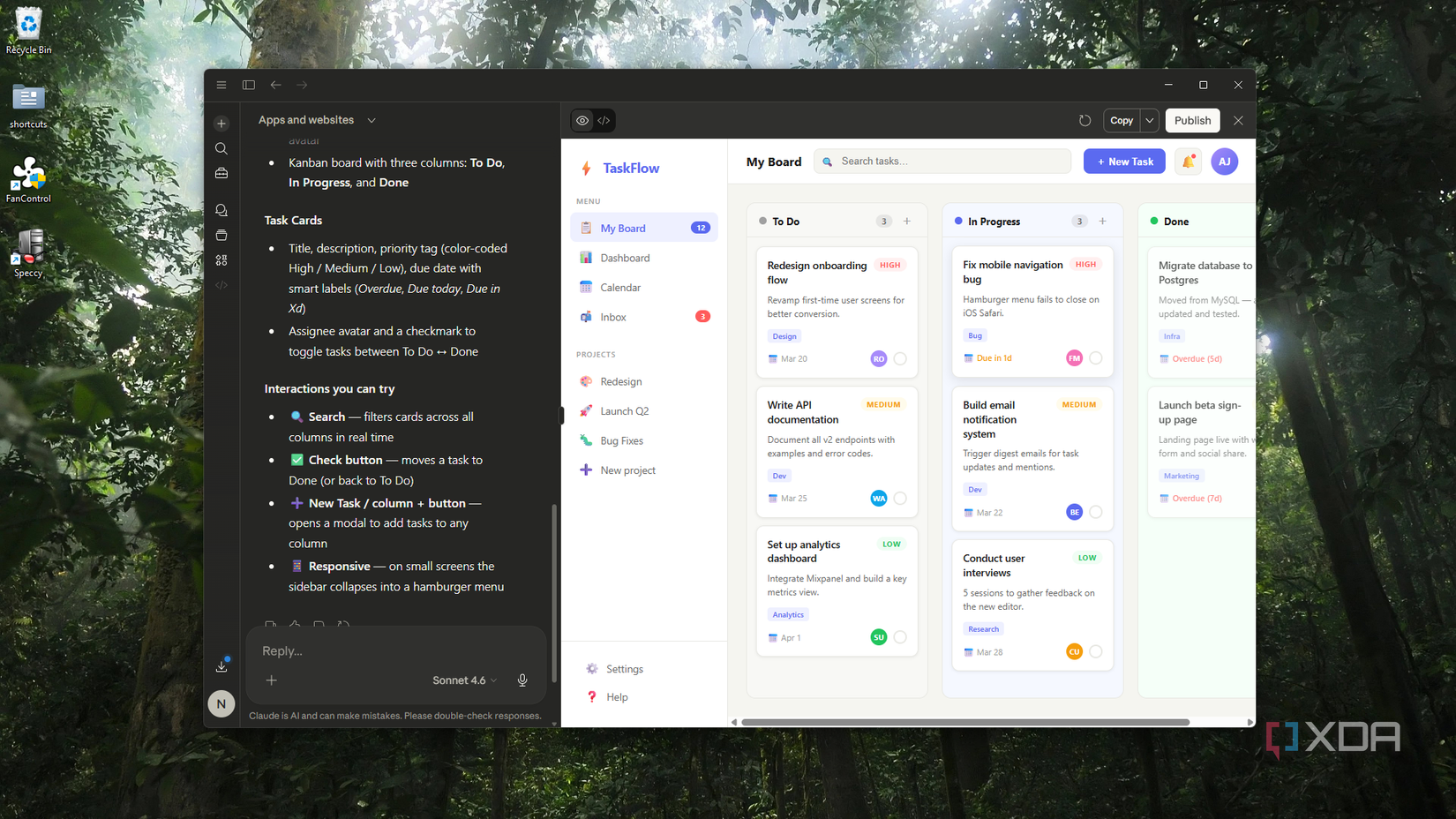Open the toolbox icon in the left rail
Image resolution: width=1456 pixels, height=819 pixels.
(x=221, y=173)
